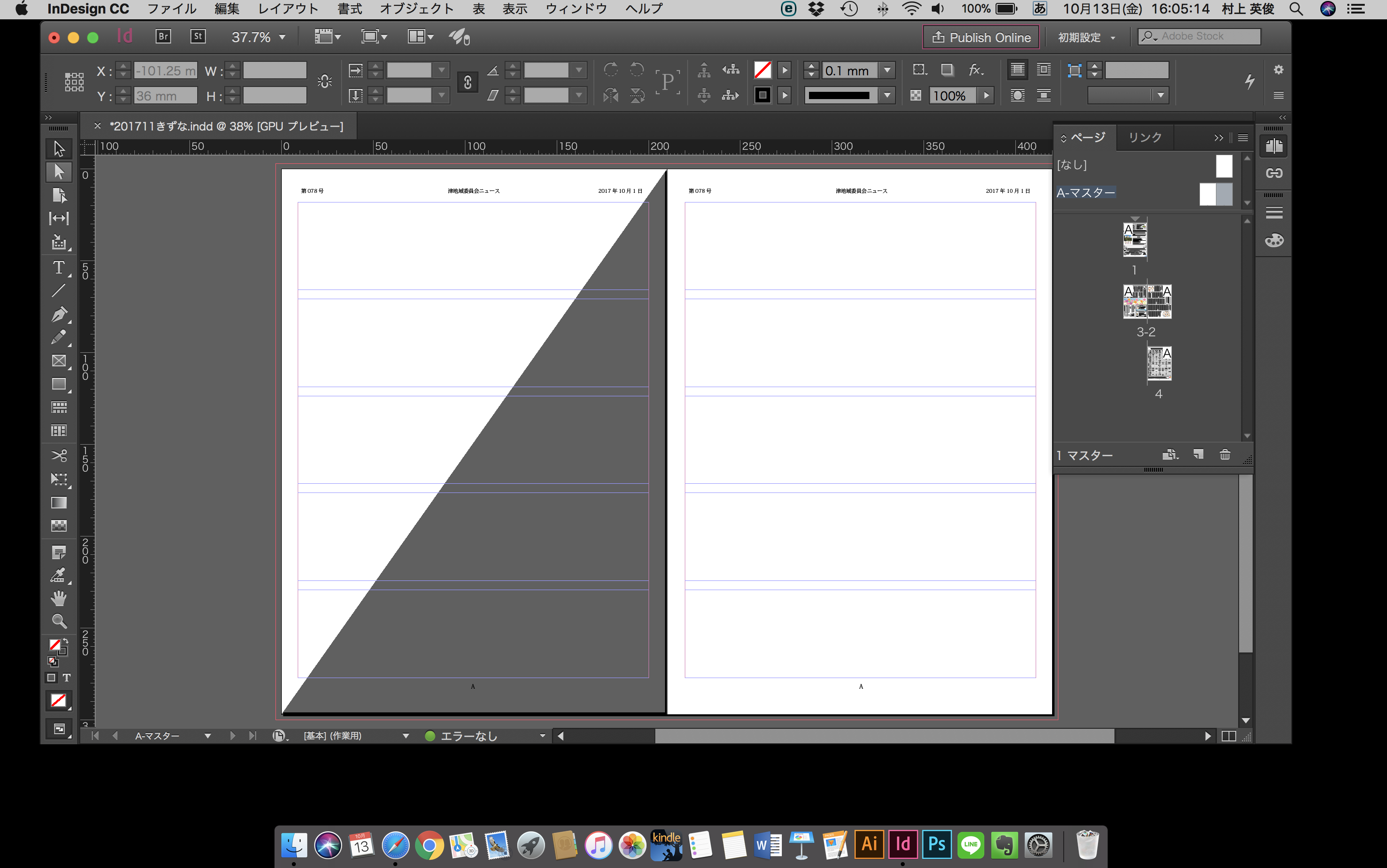Toggle the error indicator エラーなし
Viewport: 1387px width, 868px height.
click(479, 735)
